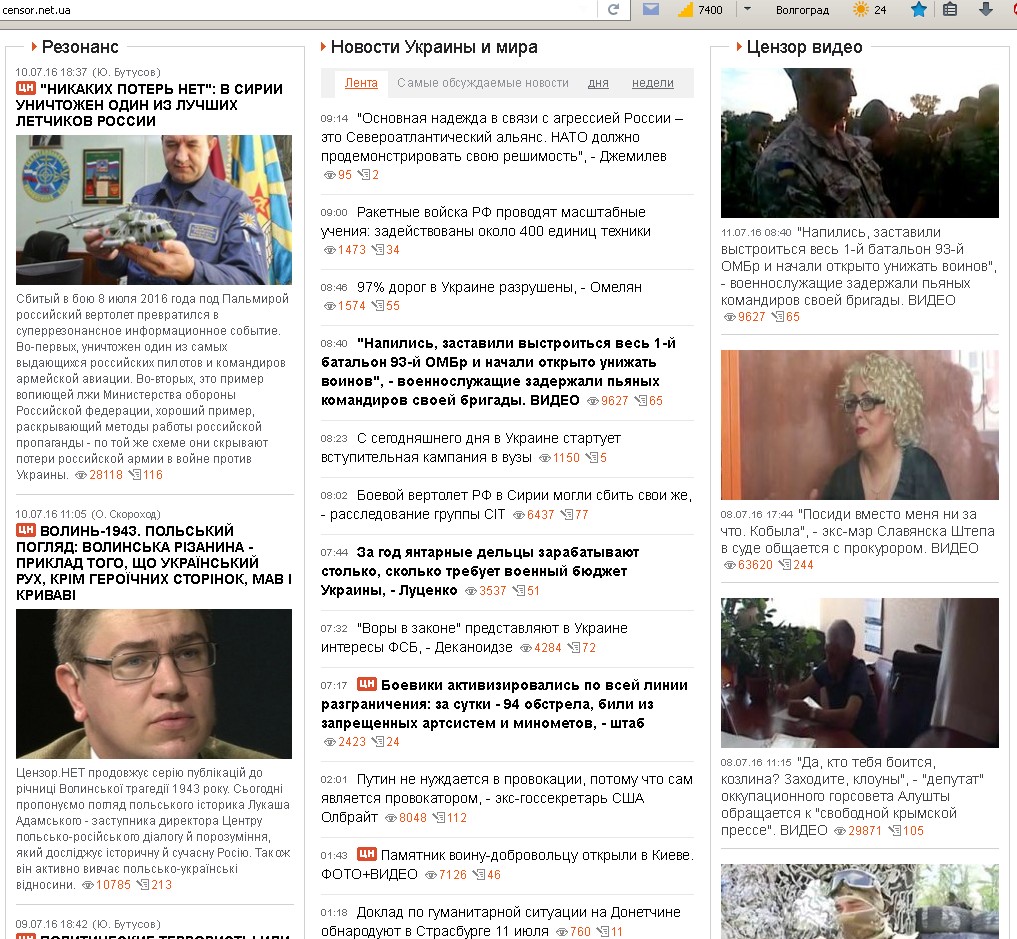Image resolution: width=1017 pixels, height=939 pixels.
Task: Open comments count 116 under the Syria pilot article
Action: [x=145, y=475]
